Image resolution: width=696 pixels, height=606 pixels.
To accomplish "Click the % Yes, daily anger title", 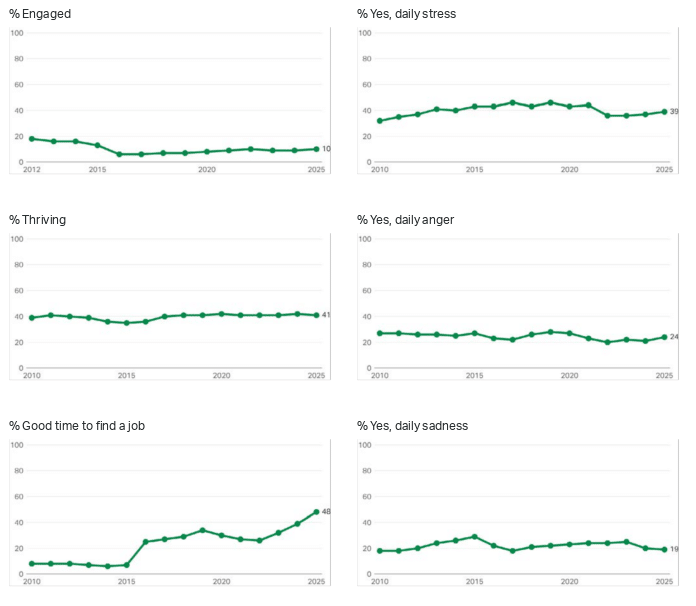I will 406,220.
